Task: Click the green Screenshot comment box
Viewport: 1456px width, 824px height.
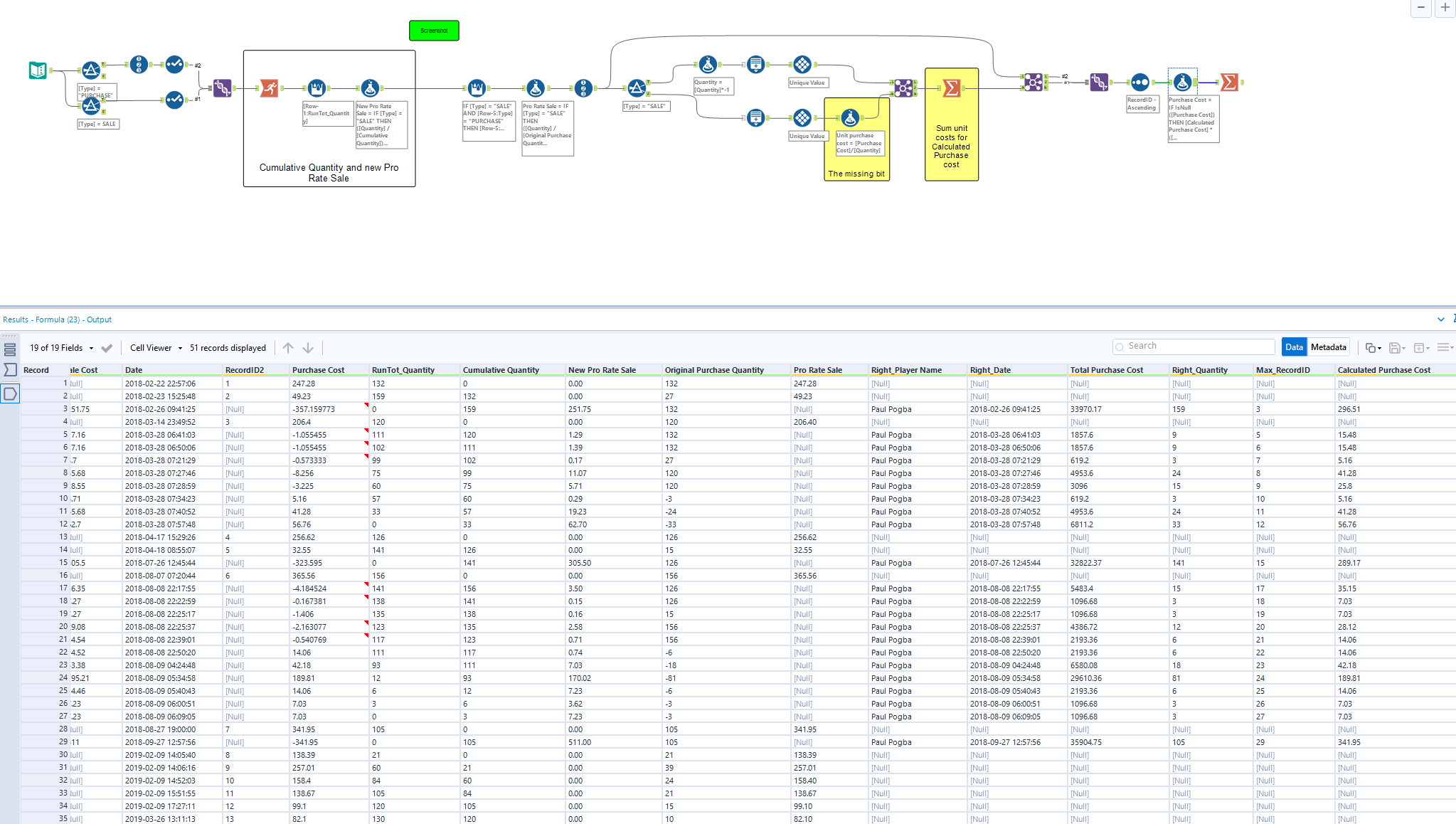Action: [x=434, y=30]
